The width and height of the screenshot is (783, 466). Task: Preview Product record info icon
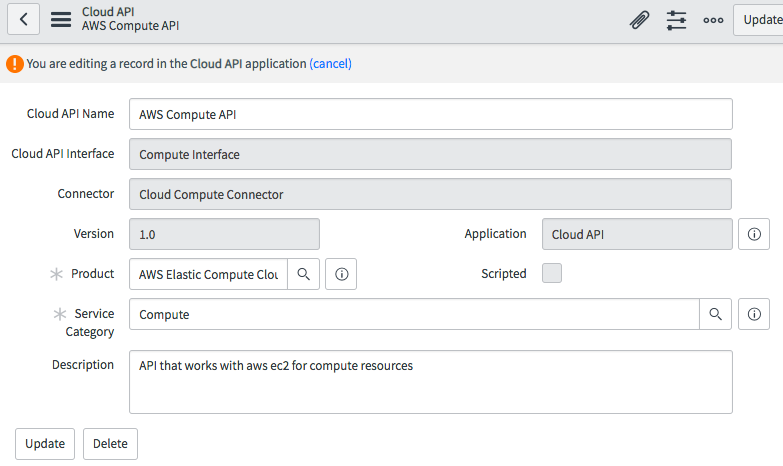tap(341, 274)
